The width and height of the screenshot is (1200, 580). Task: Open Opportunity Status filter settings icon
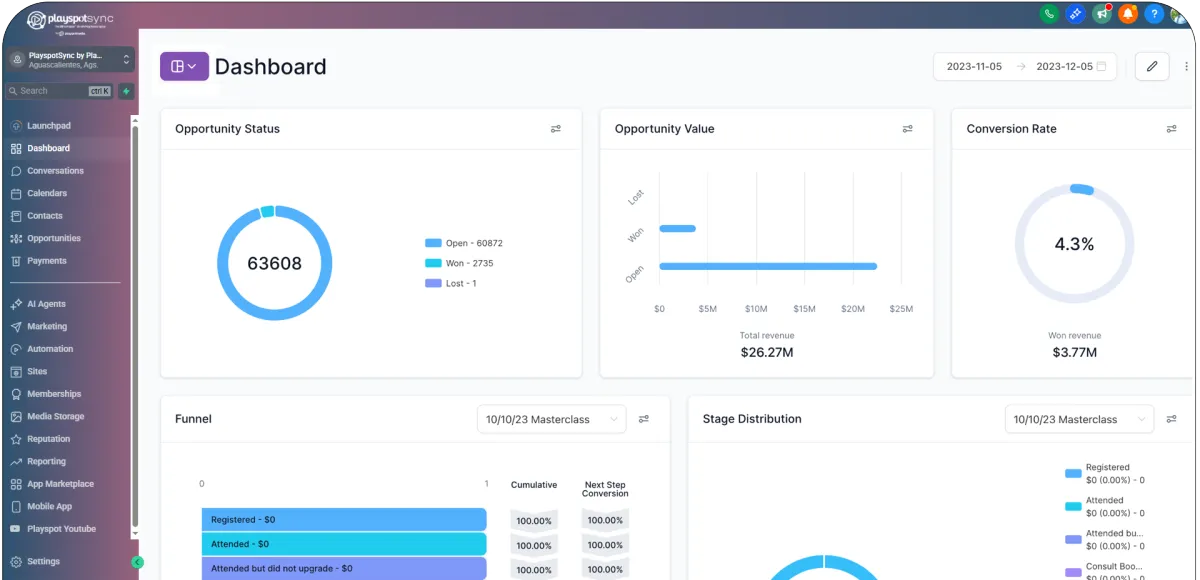[x=556, y=129]
